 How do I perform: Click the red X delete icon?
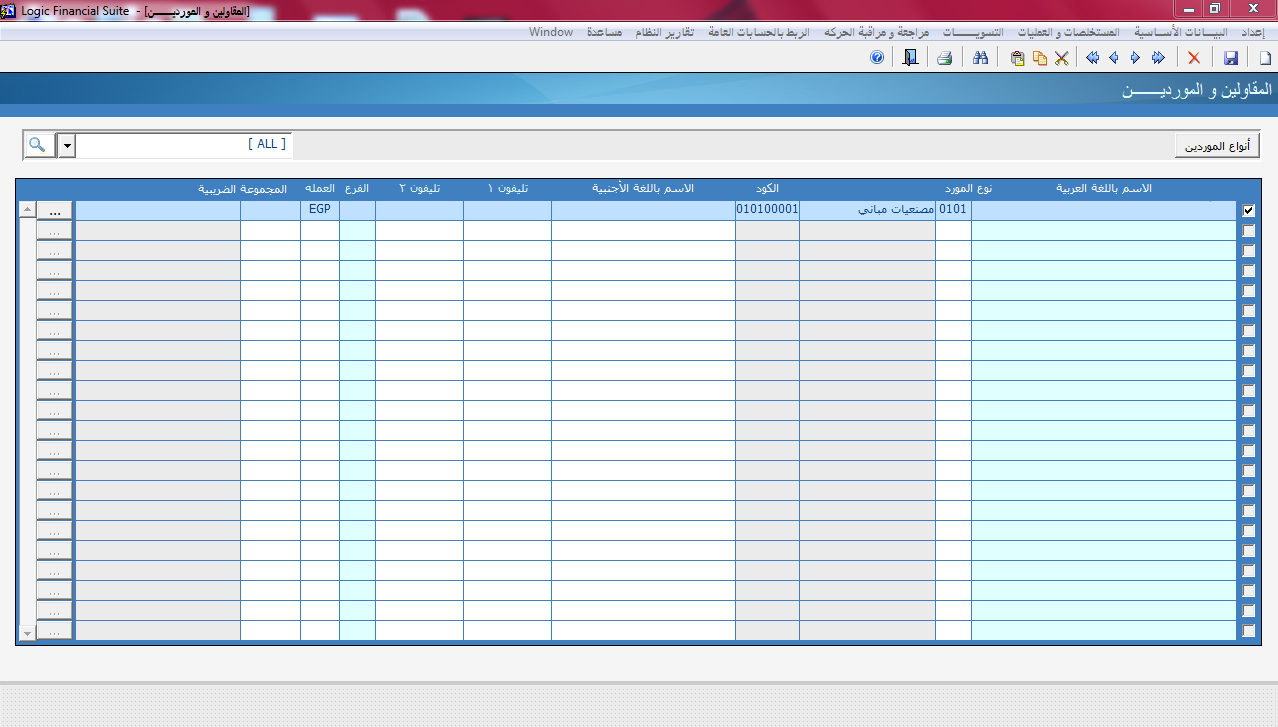1194,58
